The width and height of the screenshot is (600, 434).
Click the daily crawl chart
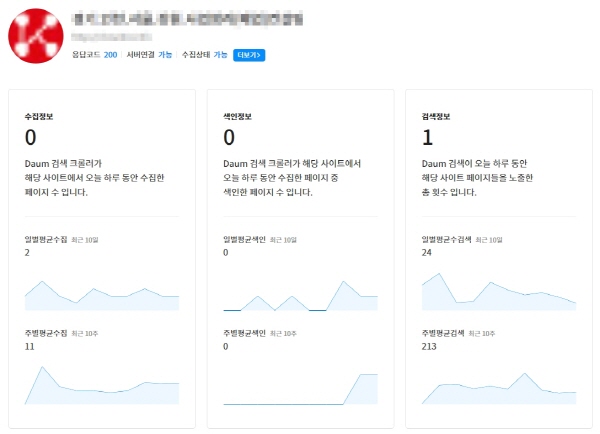coord(102,295)
